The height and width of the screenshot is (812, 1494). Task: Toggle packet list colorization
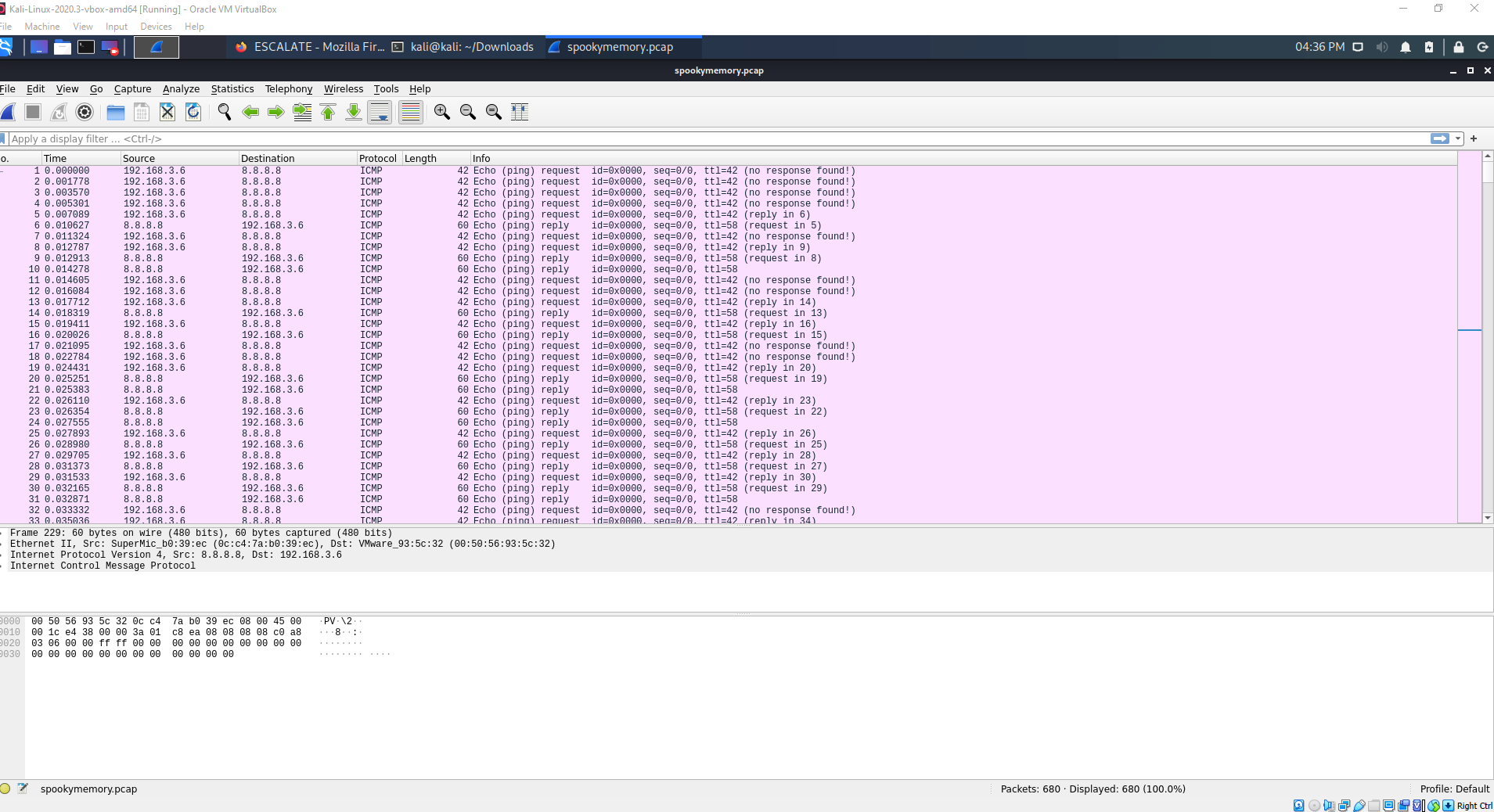pos(410,112)
